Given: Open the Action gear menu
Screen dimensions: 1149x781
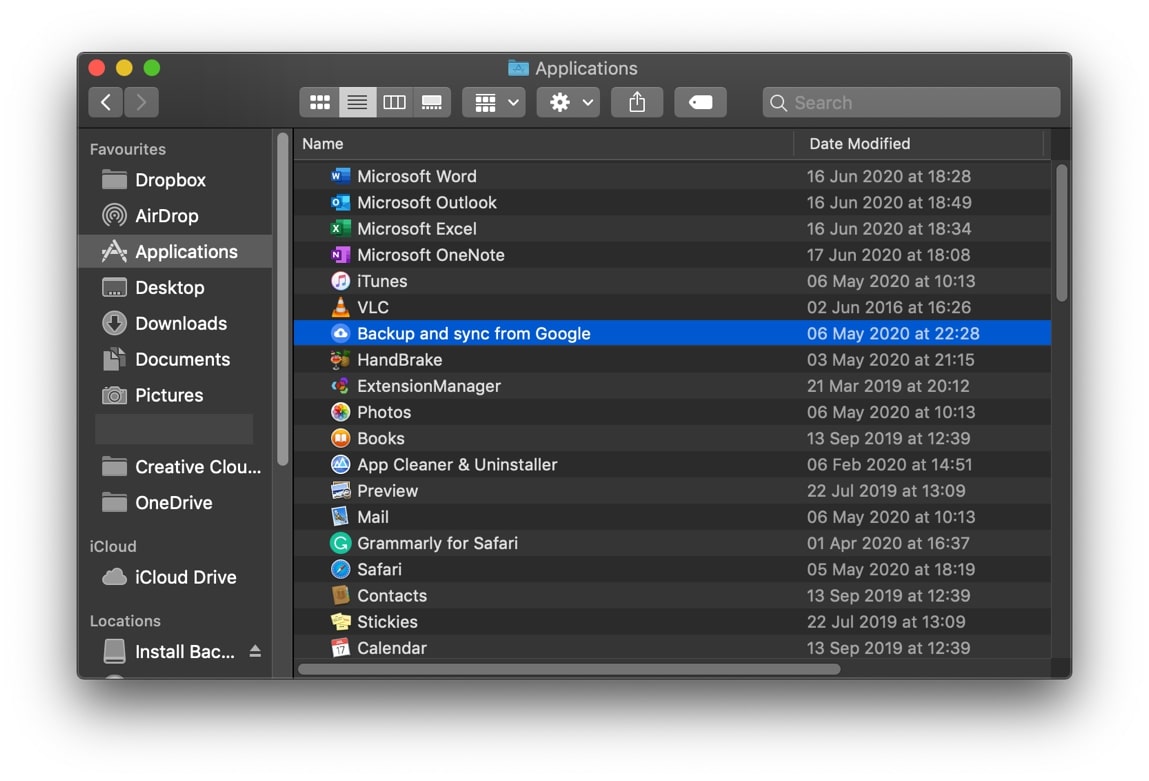Looking at the screenshot, I should (x=567, y=101).
